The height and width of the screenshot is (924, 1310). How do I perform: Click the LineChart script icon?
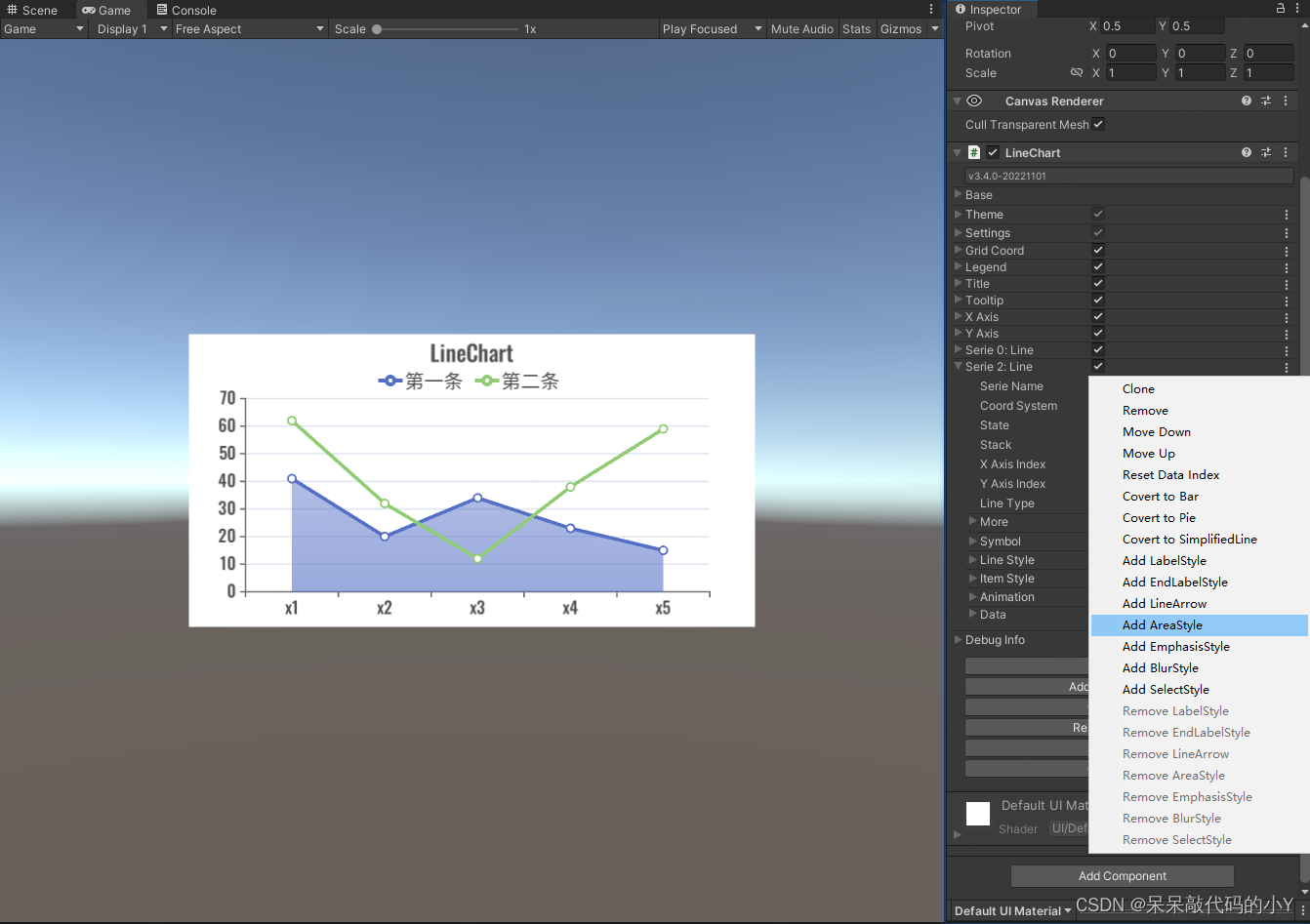tap(974, 152)
